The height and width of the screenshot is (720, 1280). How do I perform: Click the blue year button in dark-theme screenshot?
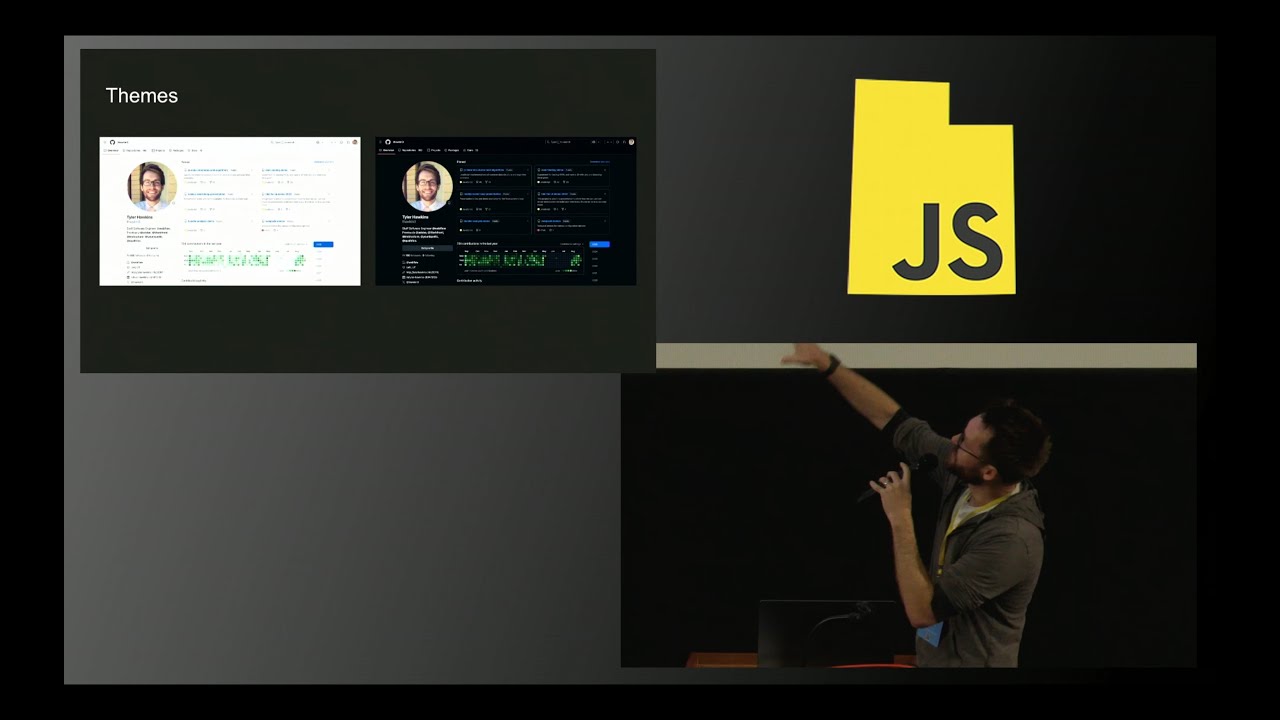pos(599,244)
